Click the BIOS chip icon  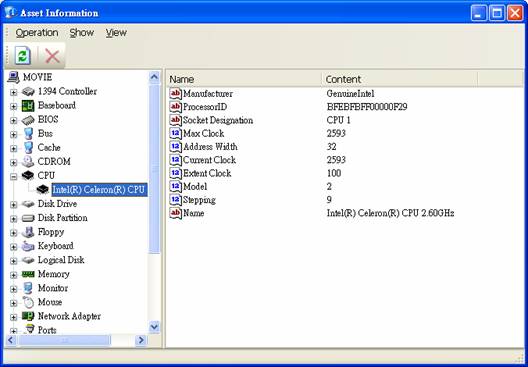[28, 120]
